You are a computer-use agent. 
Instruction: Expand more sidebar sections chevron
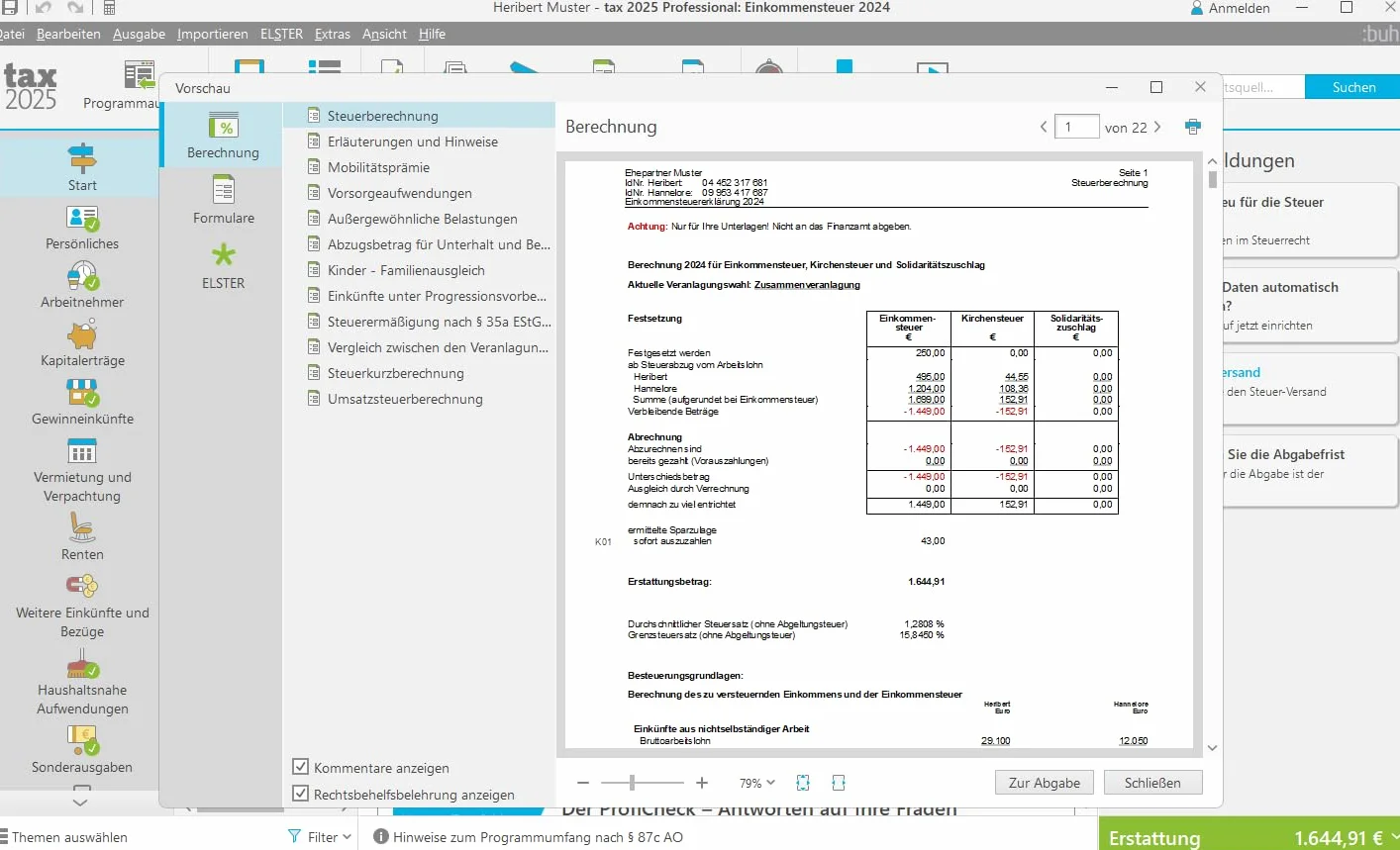coord(81,801)
